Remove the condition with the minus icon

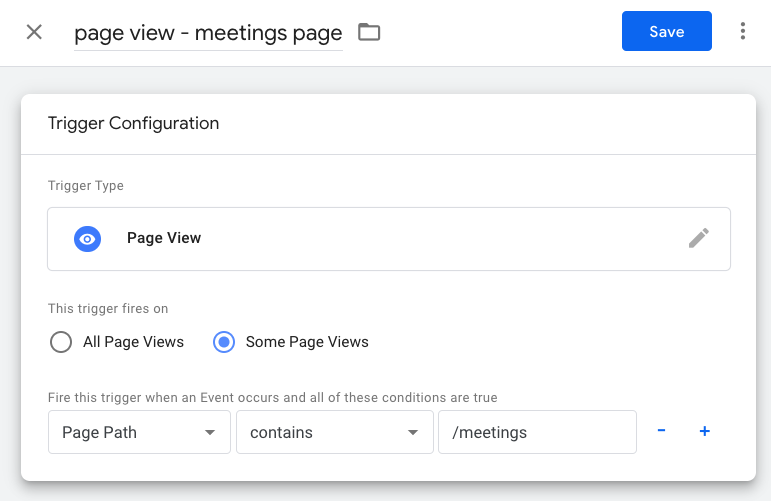661,431
